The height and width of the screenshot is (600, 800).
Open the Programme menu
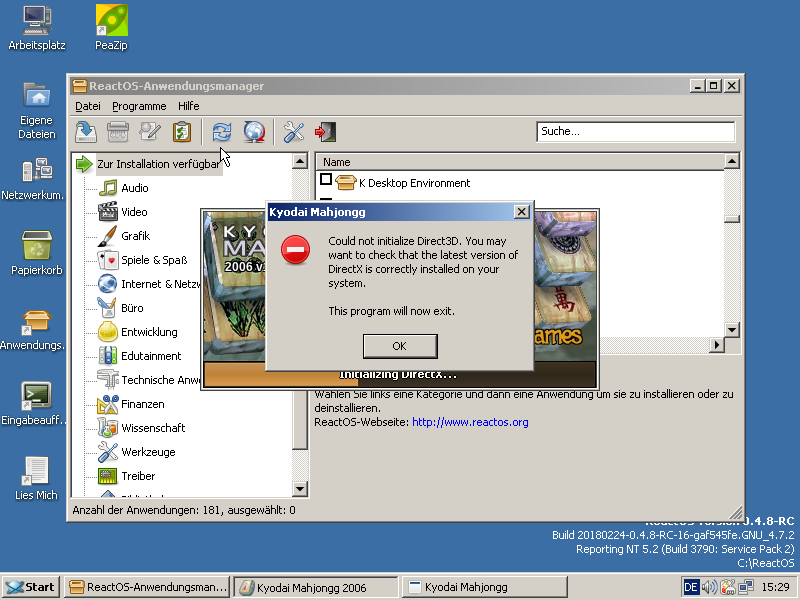pos(139,106)
